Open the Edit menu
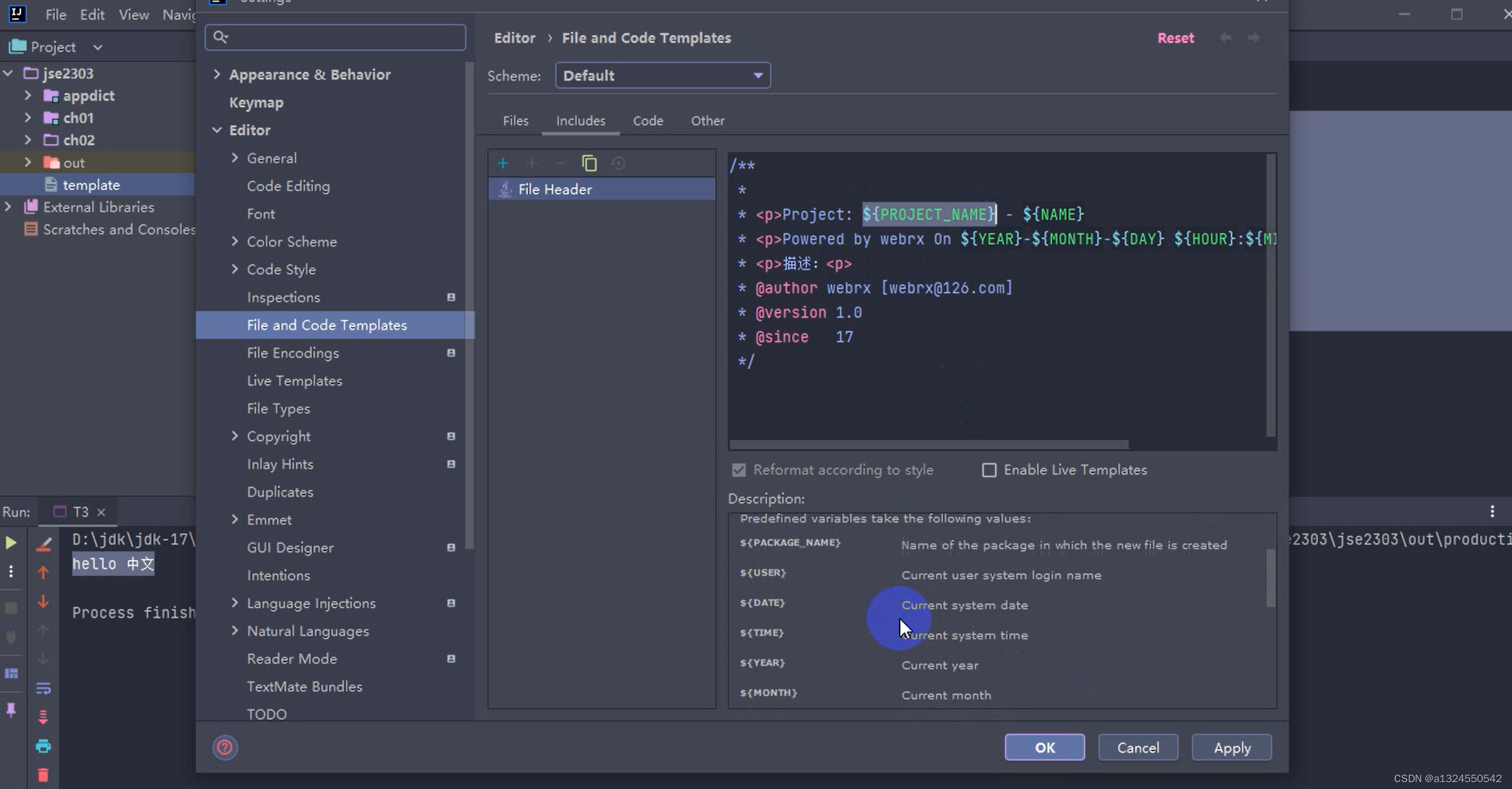Viewport: 1512px width, 789px height. [92, 14]
